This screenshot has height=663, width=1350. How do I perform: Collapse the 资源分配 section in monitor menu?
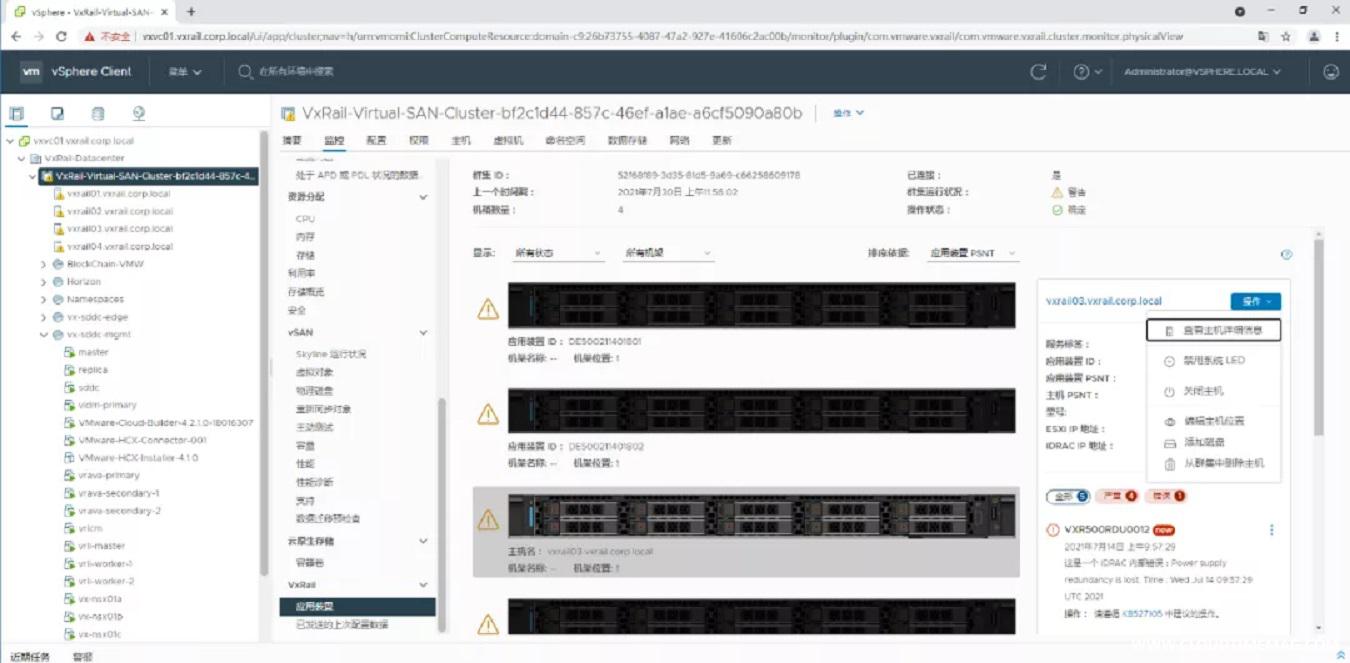coord(423,197)
